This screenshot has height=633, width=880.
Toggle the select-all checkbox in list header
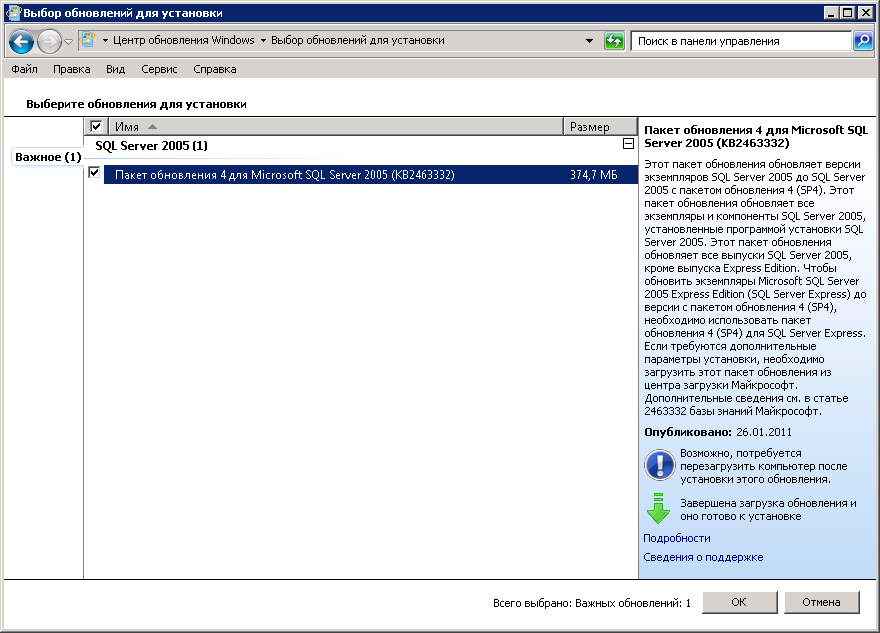coord(96,126)
